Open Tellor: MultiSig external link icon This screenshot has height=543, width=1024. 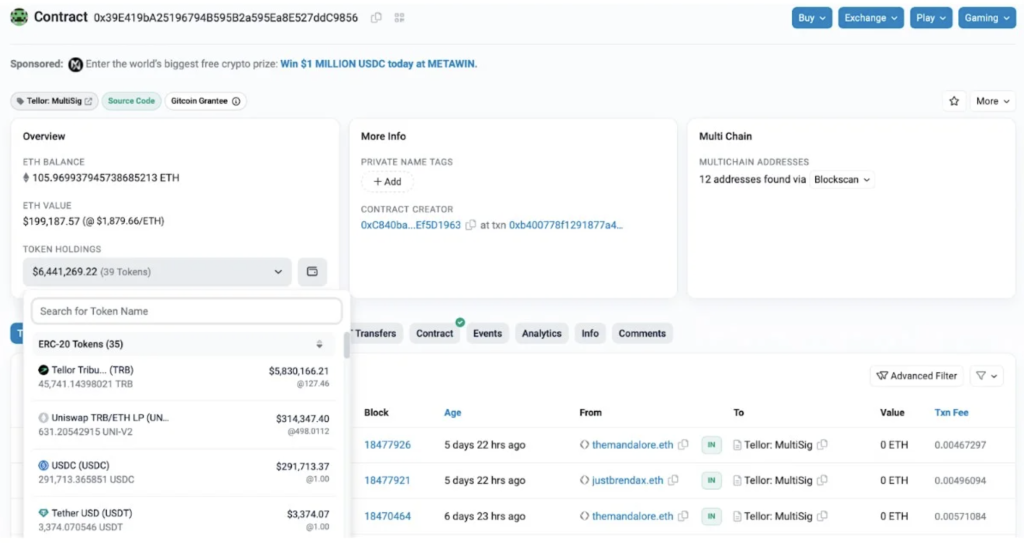(88, 101)
